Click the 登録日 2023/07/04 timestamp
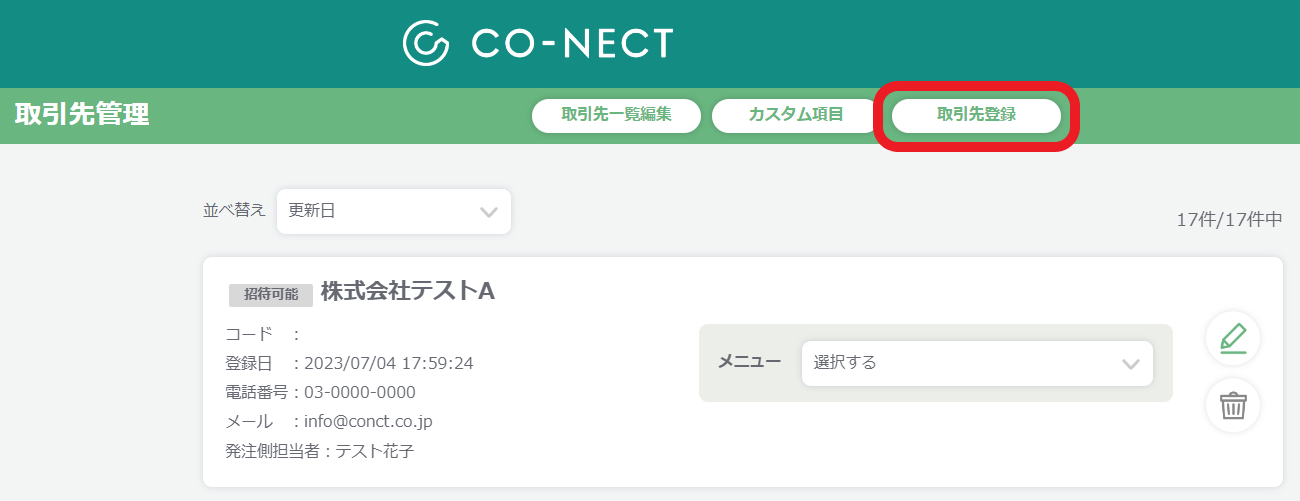This screenshot has height=501, width=1300. 389,363
